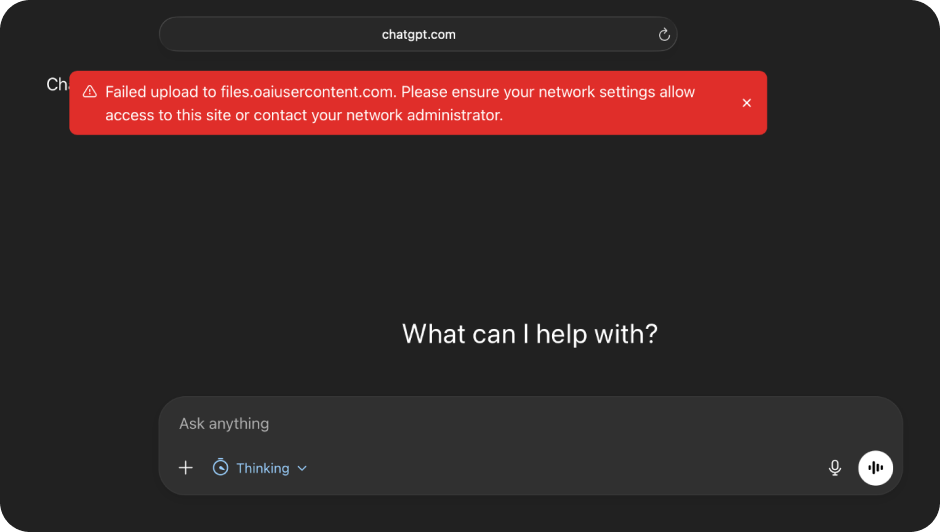Launch voice mode with waveform button
The image size is (940, 532).
tap(875, 468)
